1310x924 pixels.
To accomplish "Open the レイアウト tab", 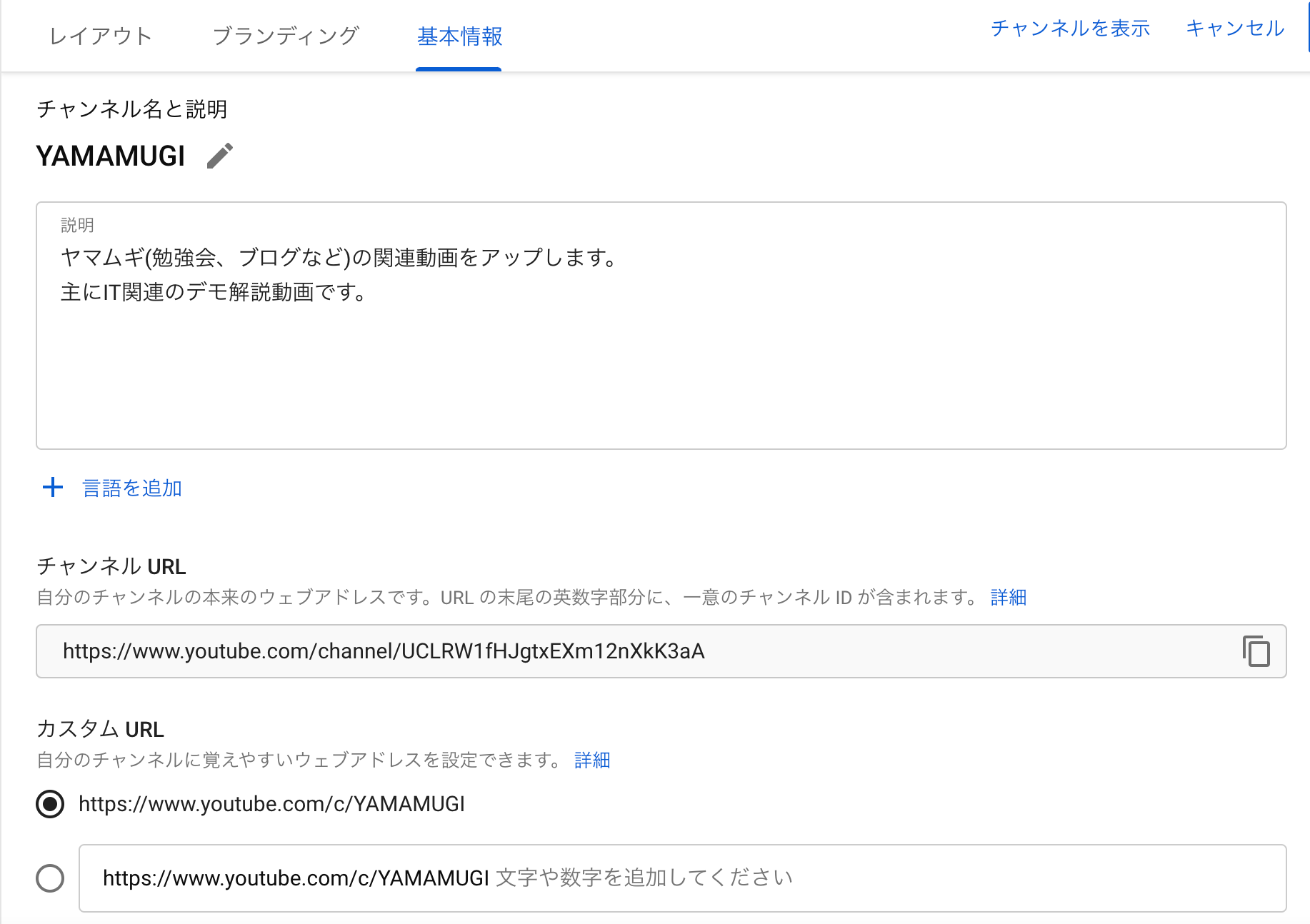I will pyautogui.click(x=101, y=36).
